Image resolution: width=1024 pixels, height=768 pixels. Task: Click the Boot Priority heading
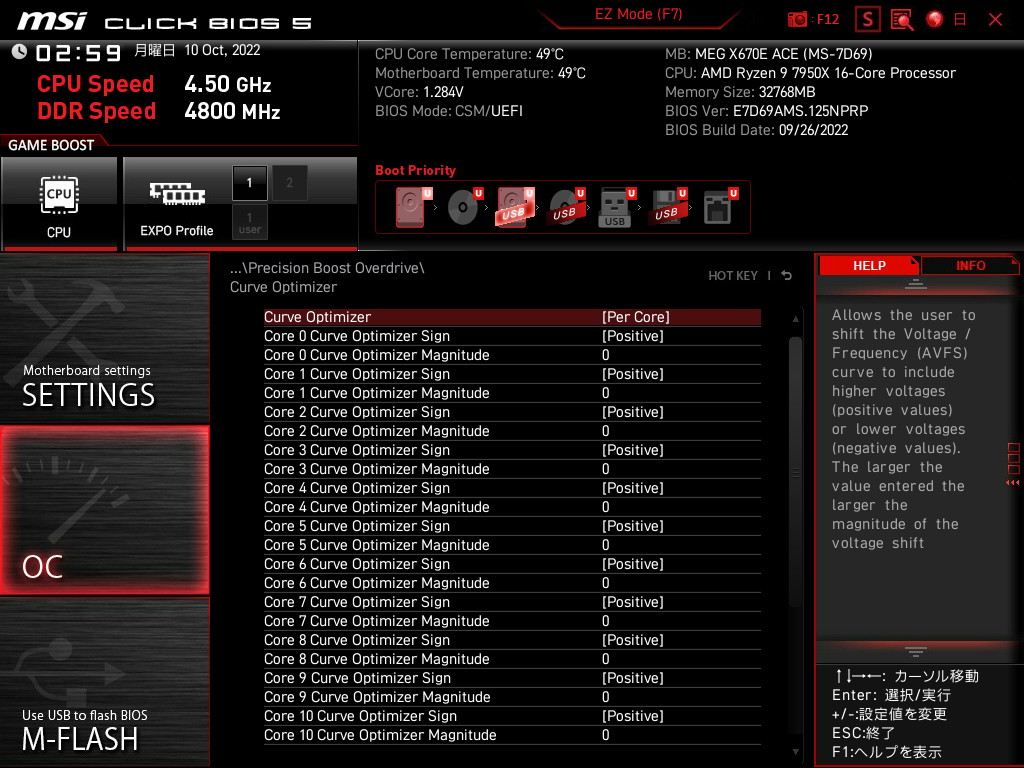click(x=415, y=170)
